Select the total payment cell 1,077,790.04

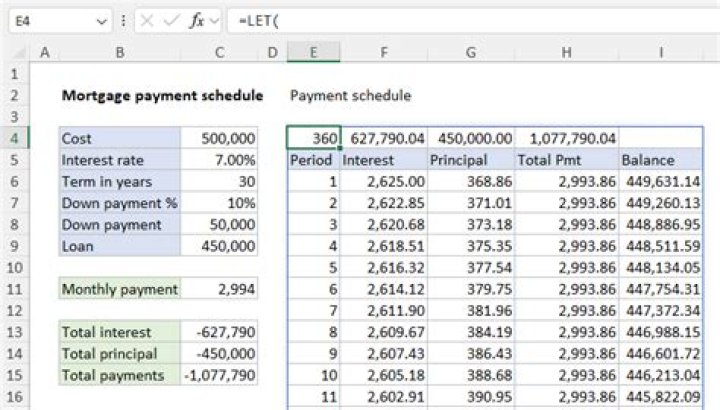[x=567, y=138]
